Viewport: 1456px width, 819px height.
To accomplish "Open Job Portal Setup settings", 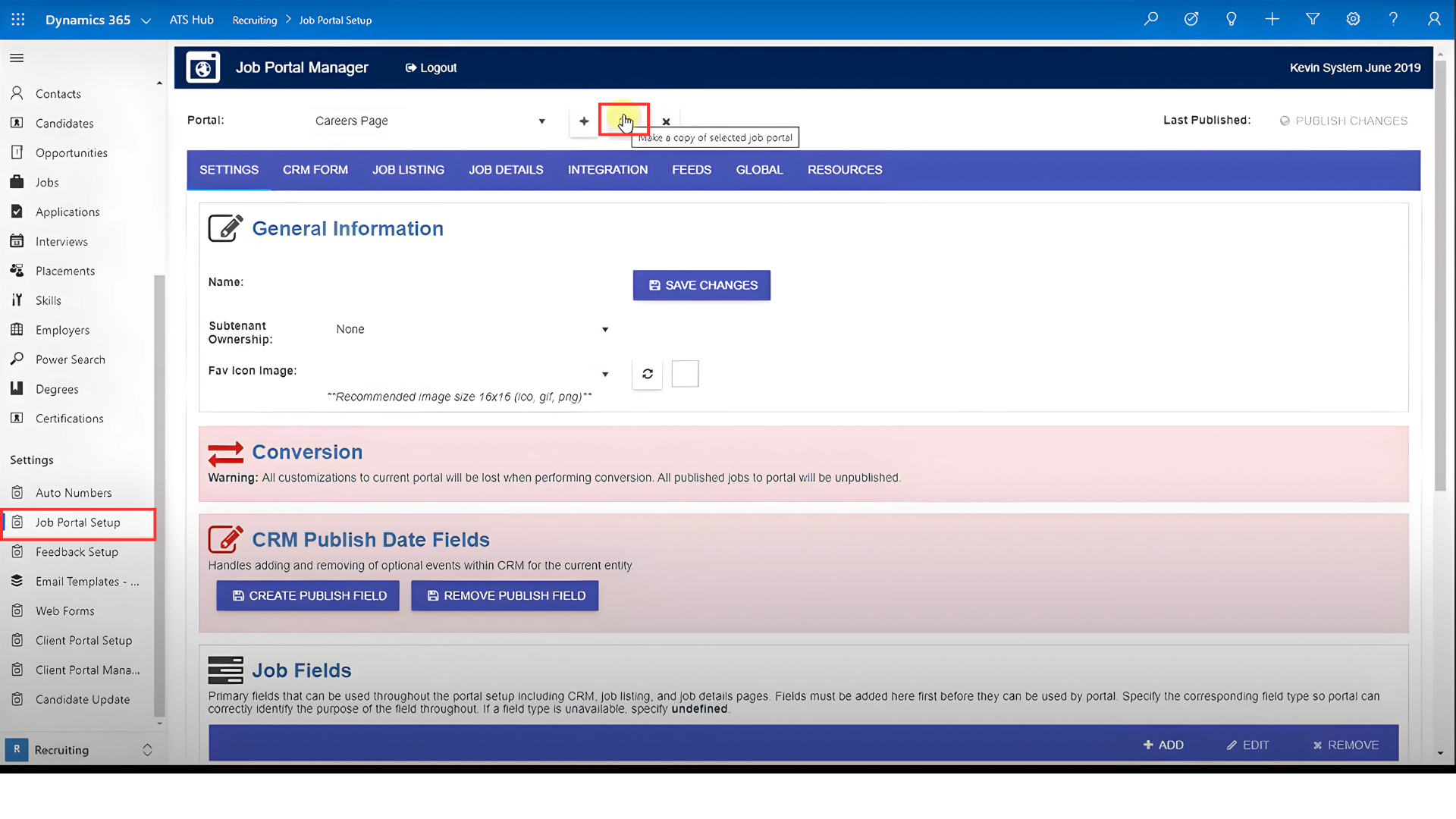I will click(x=80, y=523).
